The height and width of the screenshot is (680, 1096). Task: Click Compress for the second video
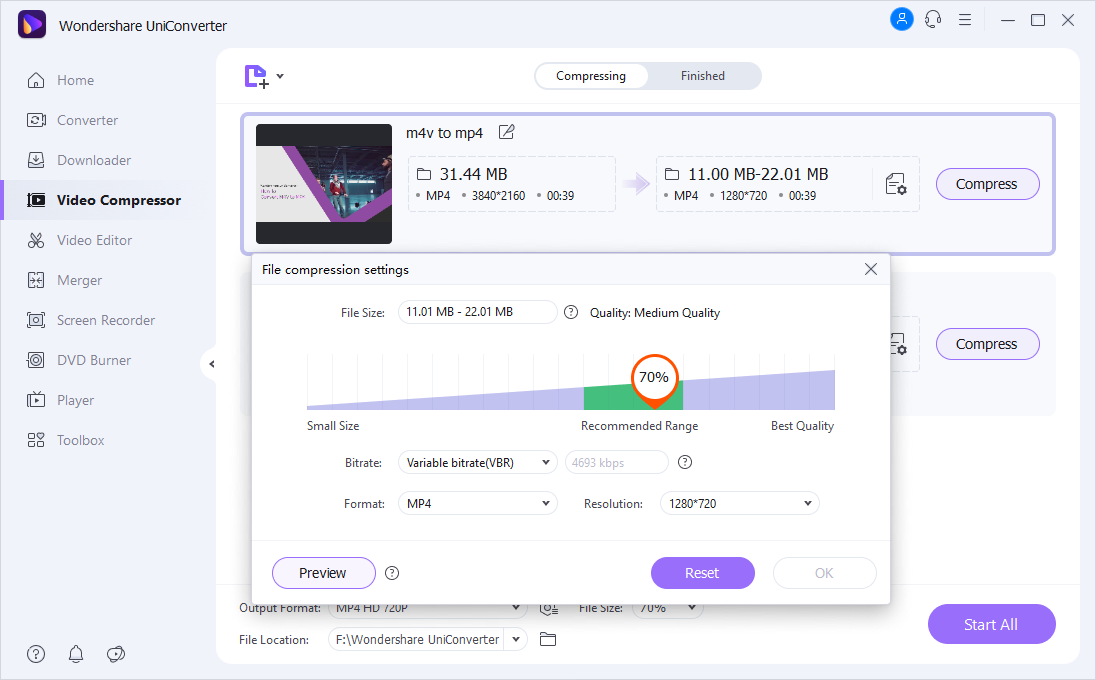point(987,344)
